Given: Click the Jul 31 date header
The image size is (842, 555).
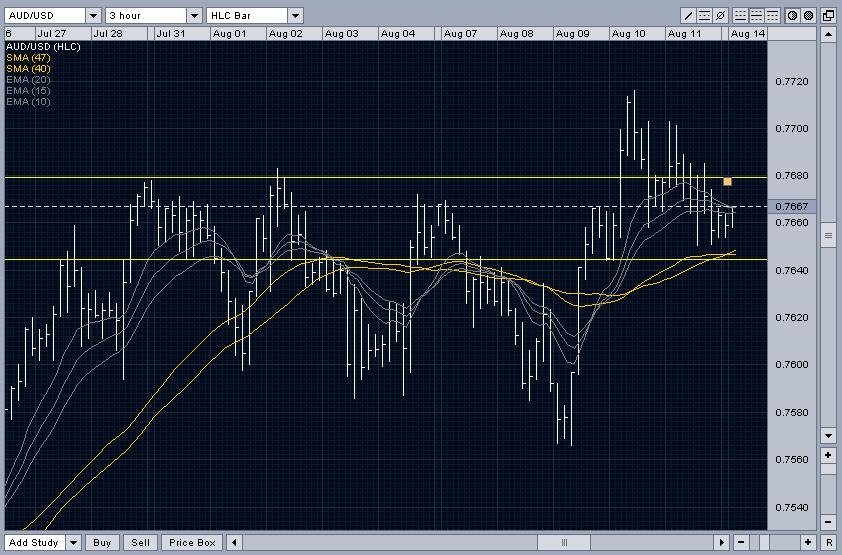Looking at the screenshot, I should click(171, 34).
